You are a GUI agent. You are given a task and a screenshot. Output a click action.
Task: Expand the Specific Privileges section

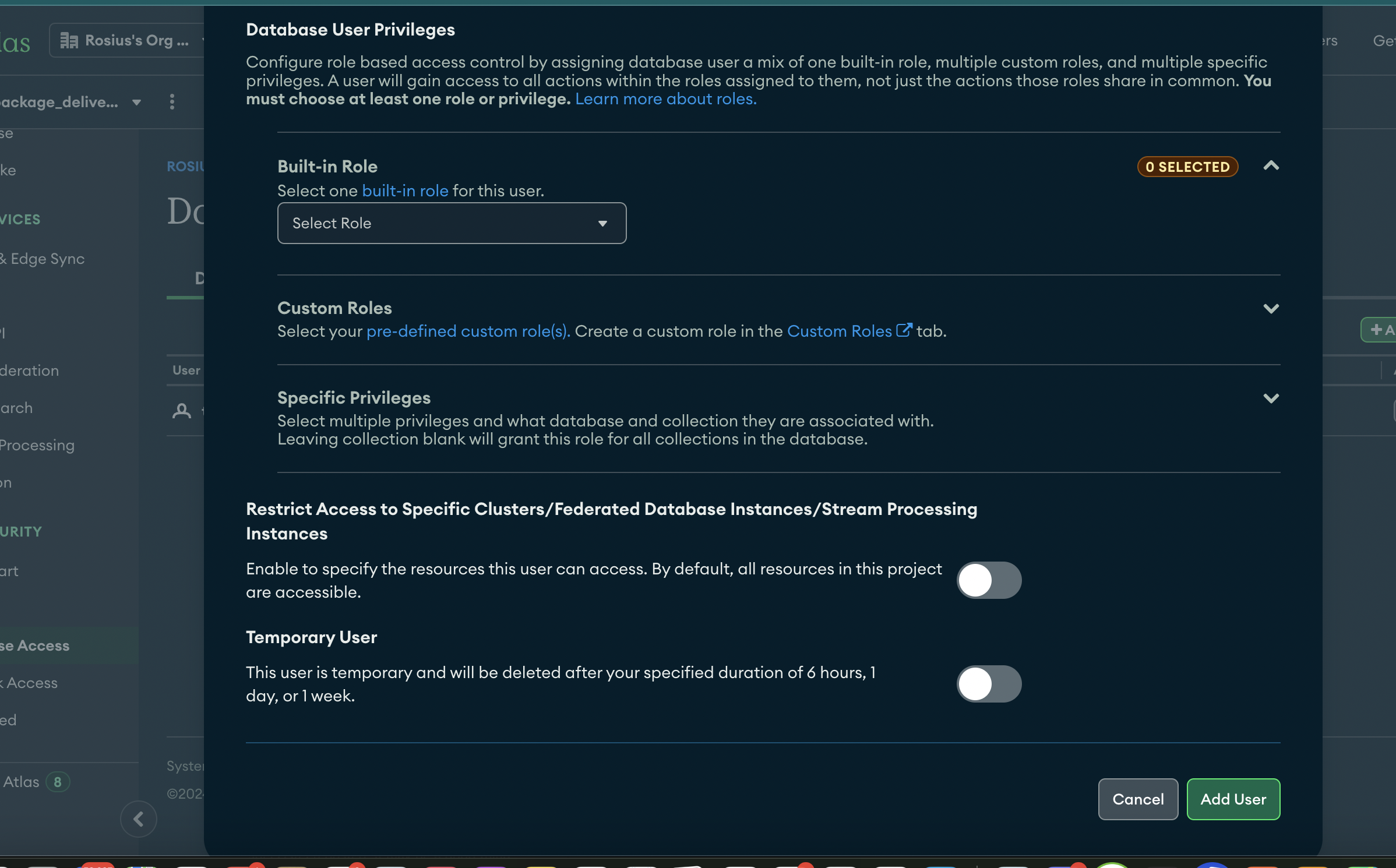point(1271,398)
